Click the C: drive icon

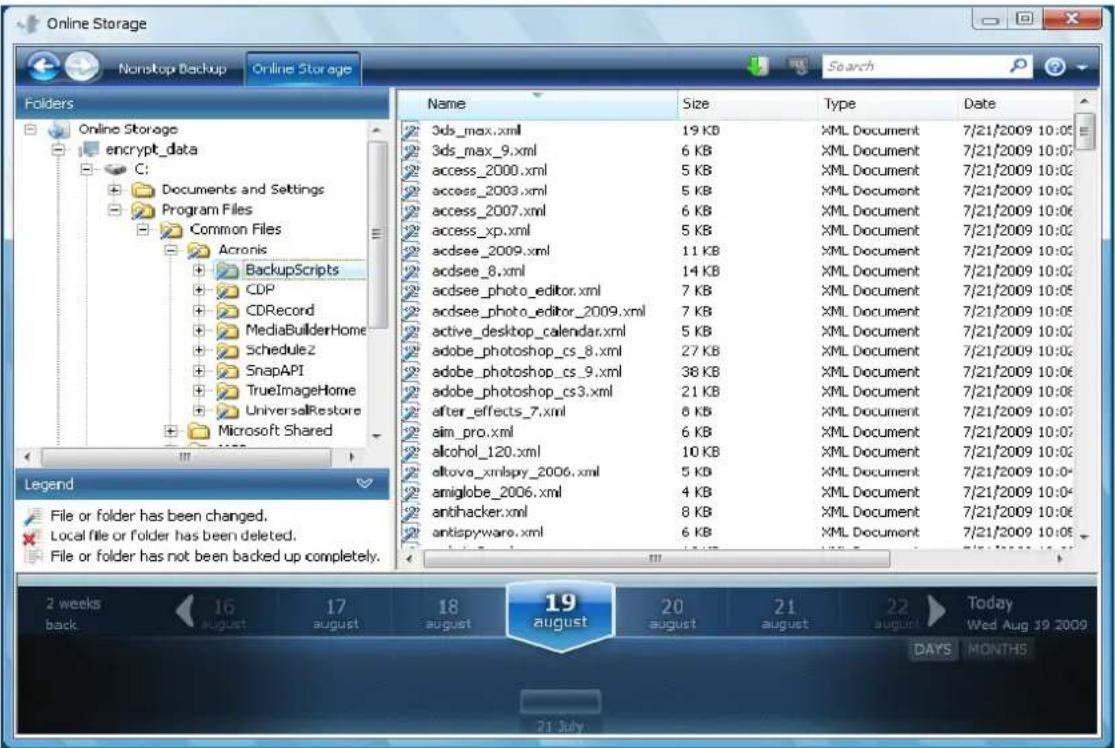coord(115,169)
